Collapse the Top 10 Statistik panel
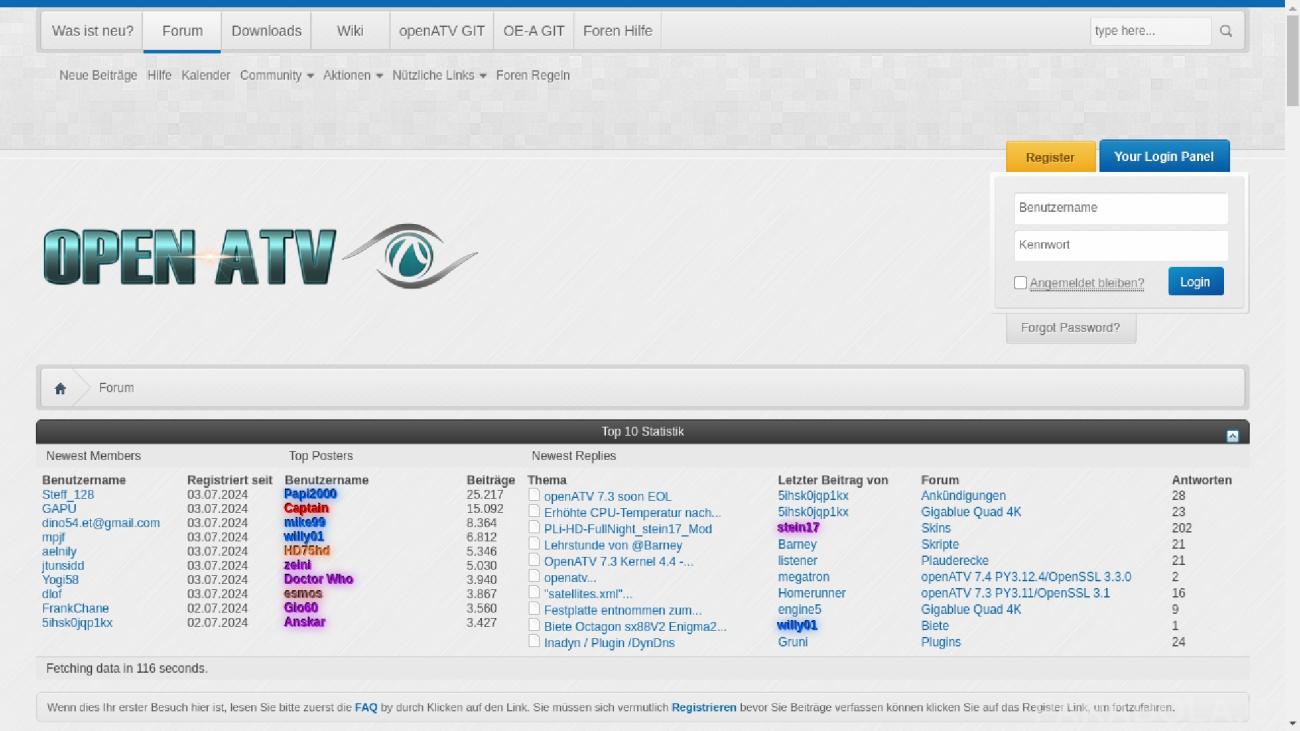The height and width of the screenshot is (731, 1300). click(1232, 436)
